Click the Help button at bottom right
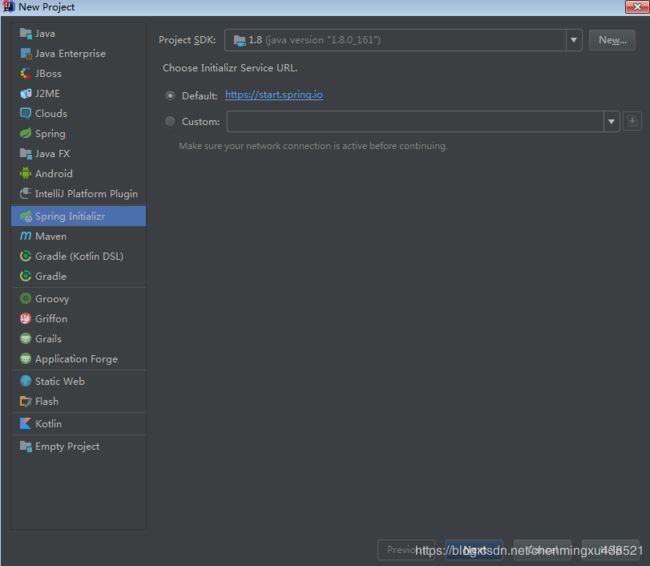 coord(610,550)
